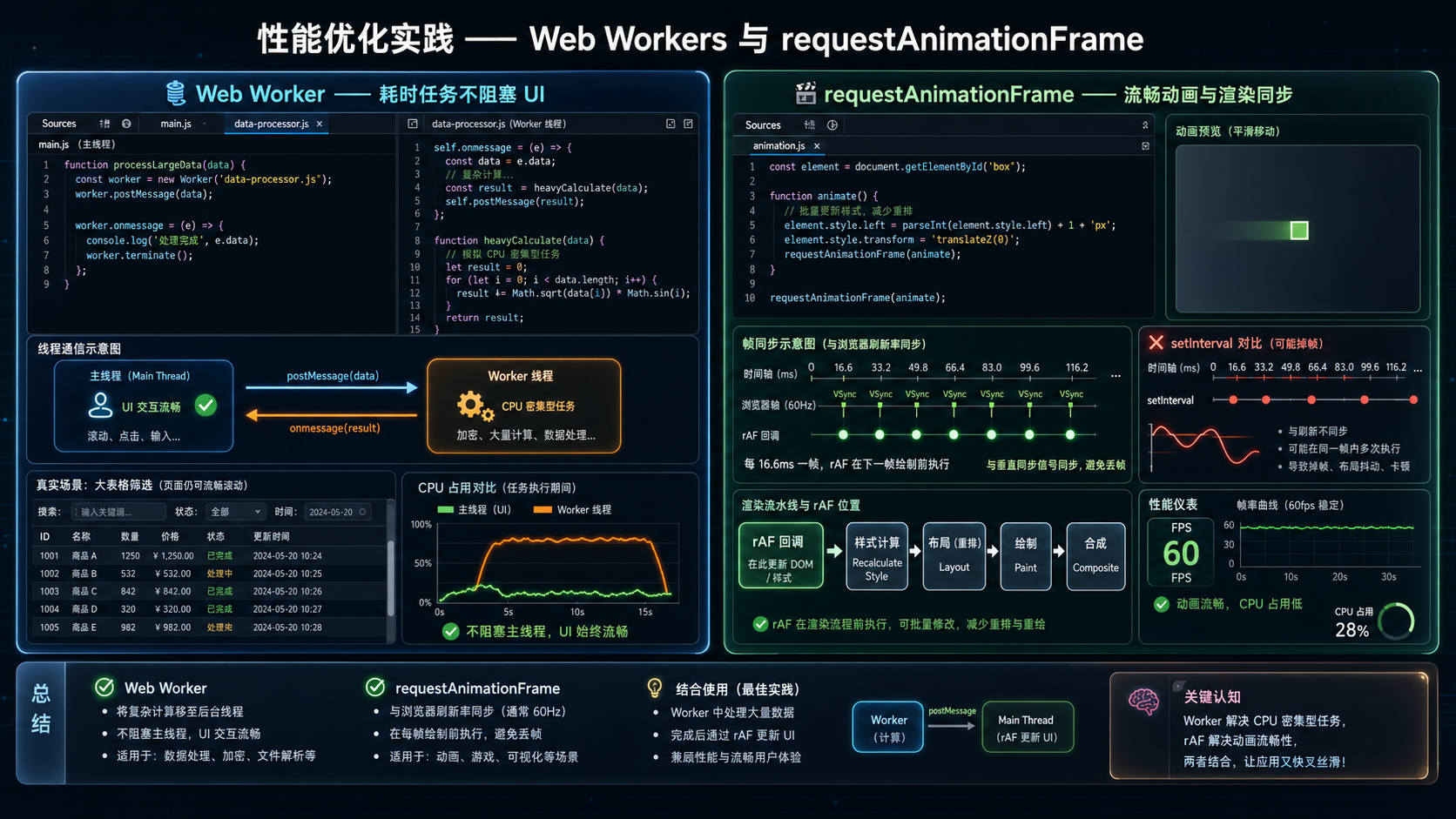Click the rAF 回调 pipeline box
This screenshot has height=819, width=1456.
[781, 555]
